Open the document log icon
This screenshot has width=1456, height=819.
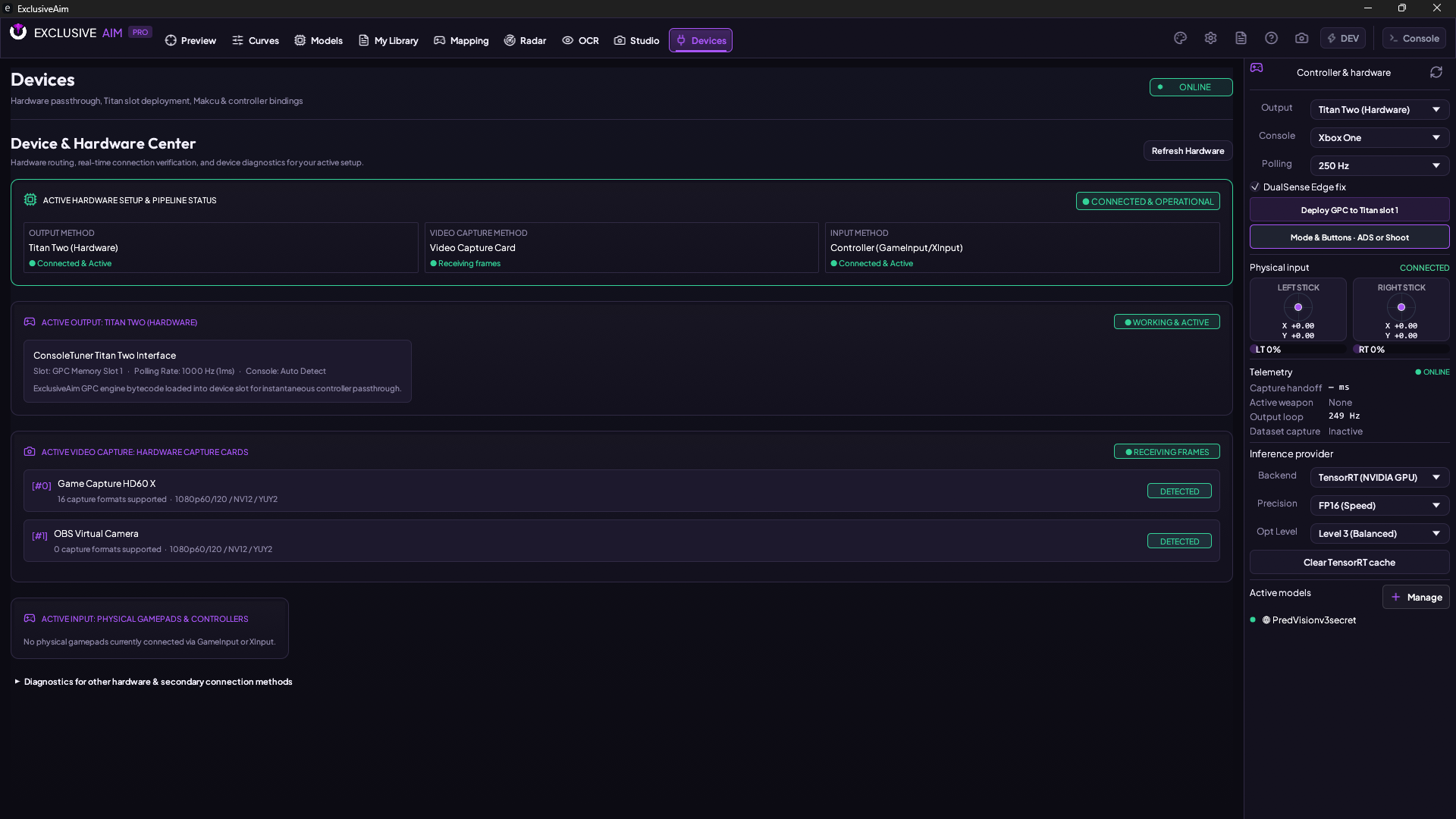[1241, 38]
